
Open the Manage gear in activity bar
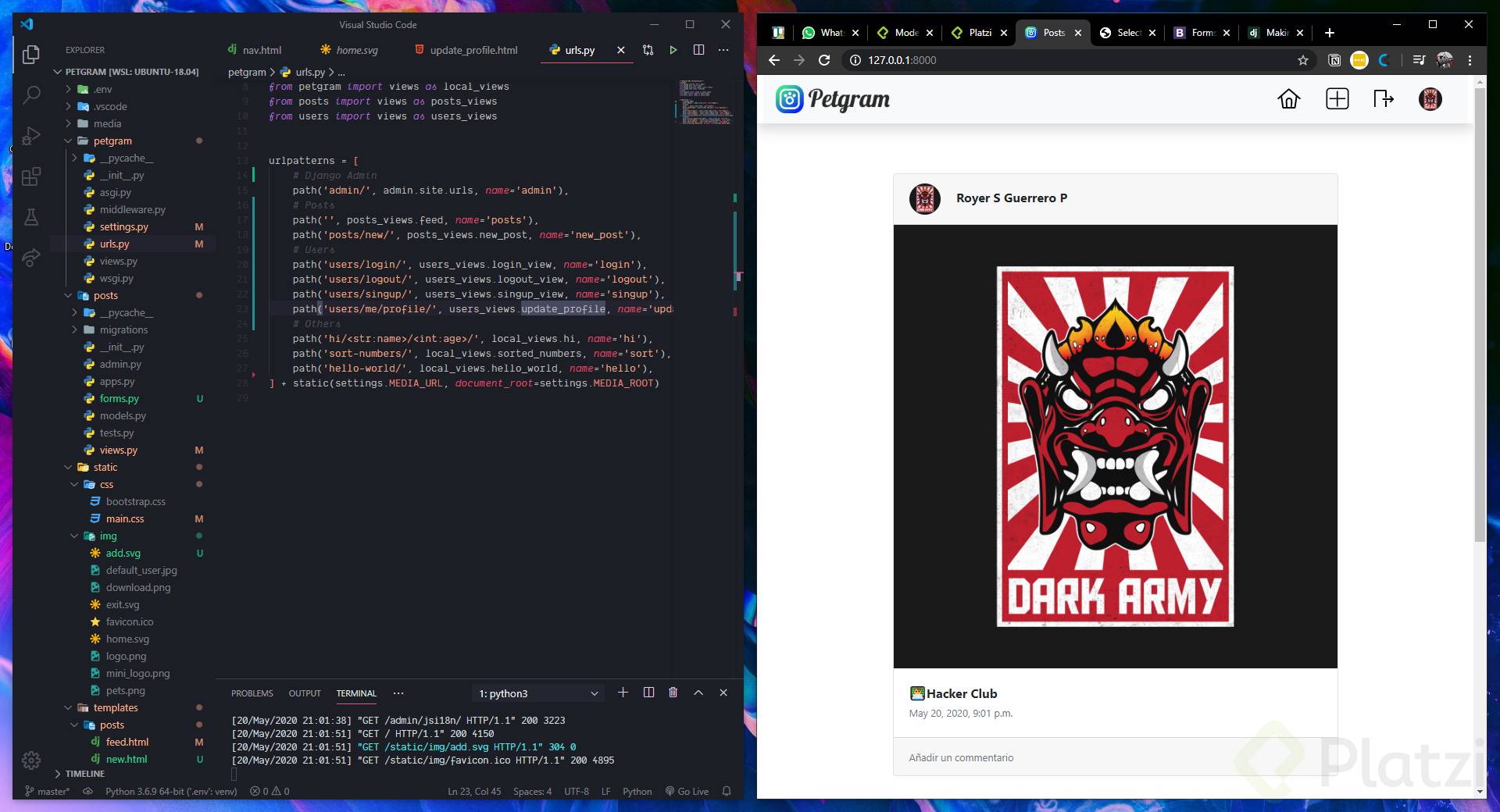pyautogui.click(x=31, y=760)
